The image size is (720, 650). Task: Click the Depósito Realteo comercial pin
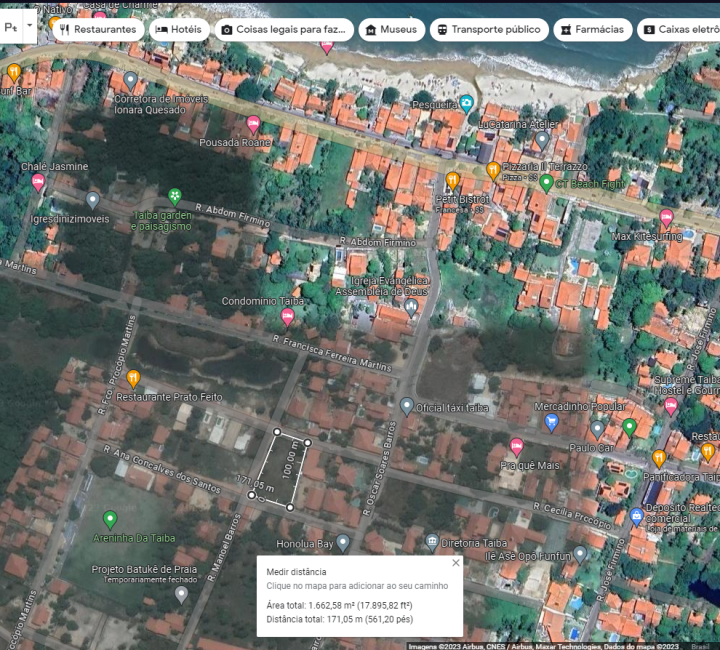tap(636, 517)
